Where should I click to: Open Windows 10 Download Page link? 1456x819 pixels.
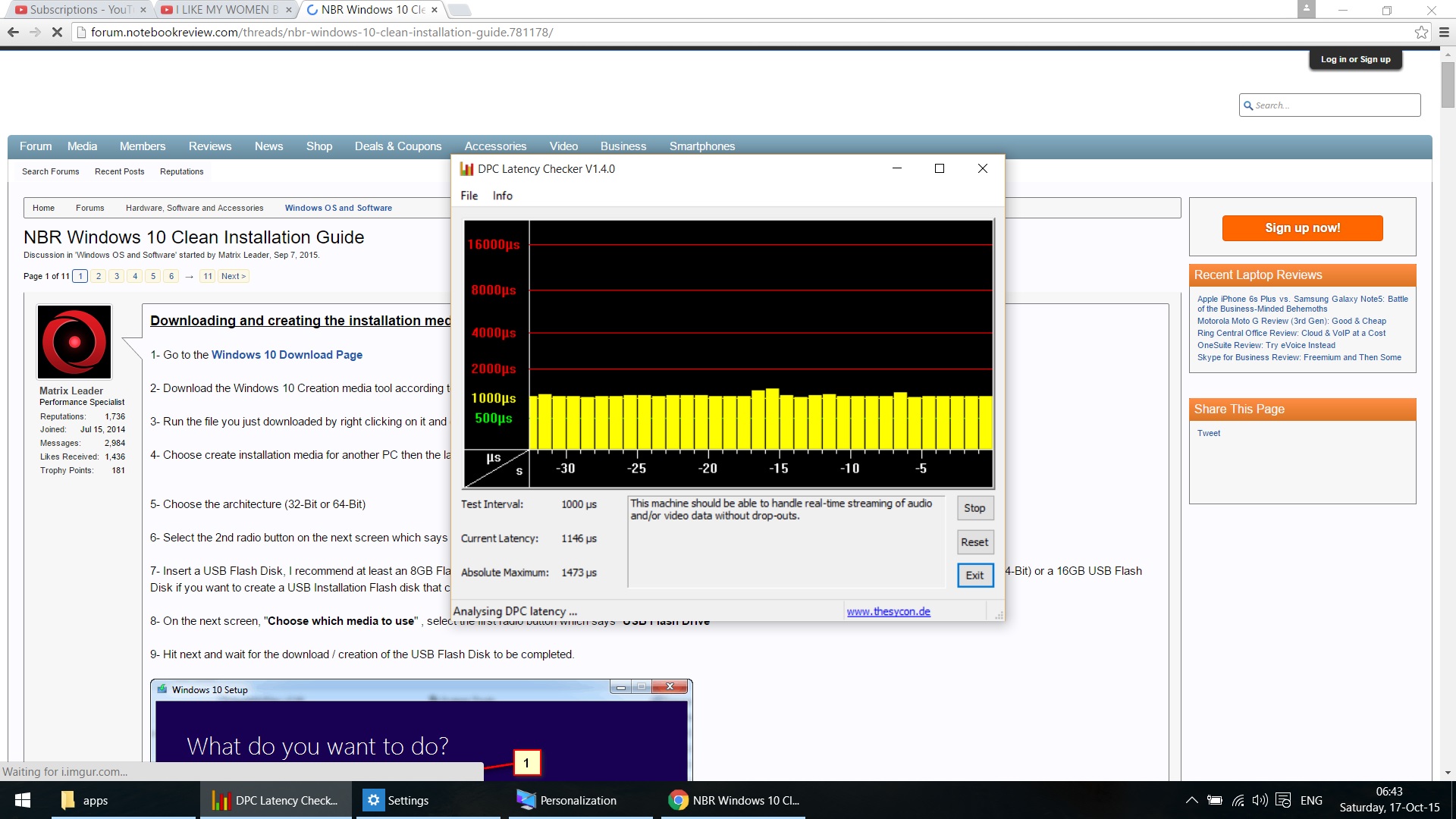pyautogui.click(x=287, y=355)
